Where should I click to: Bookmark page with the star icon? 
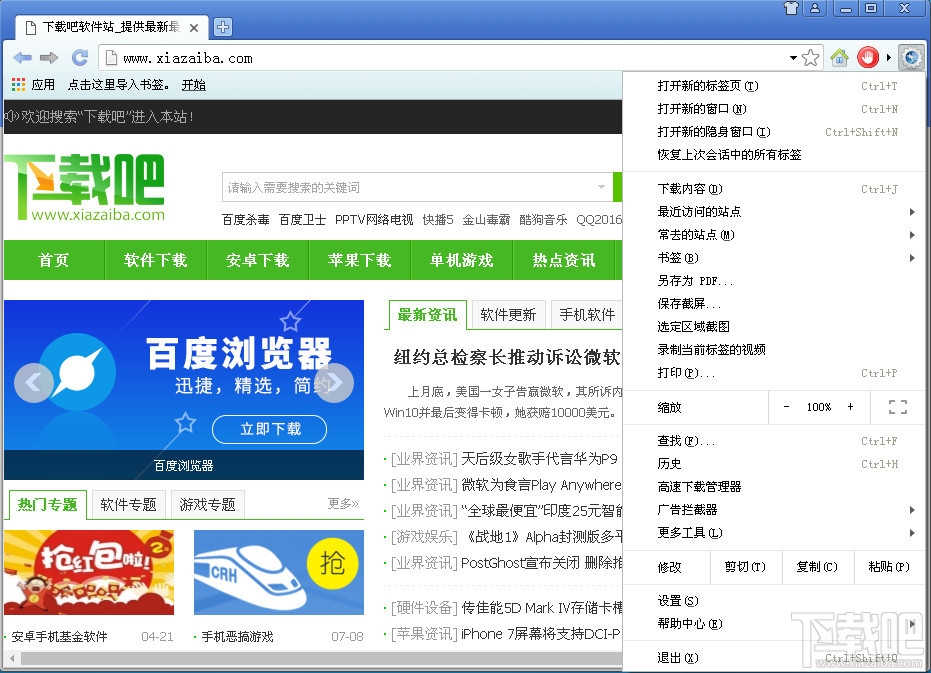click(x=810, y=58)
